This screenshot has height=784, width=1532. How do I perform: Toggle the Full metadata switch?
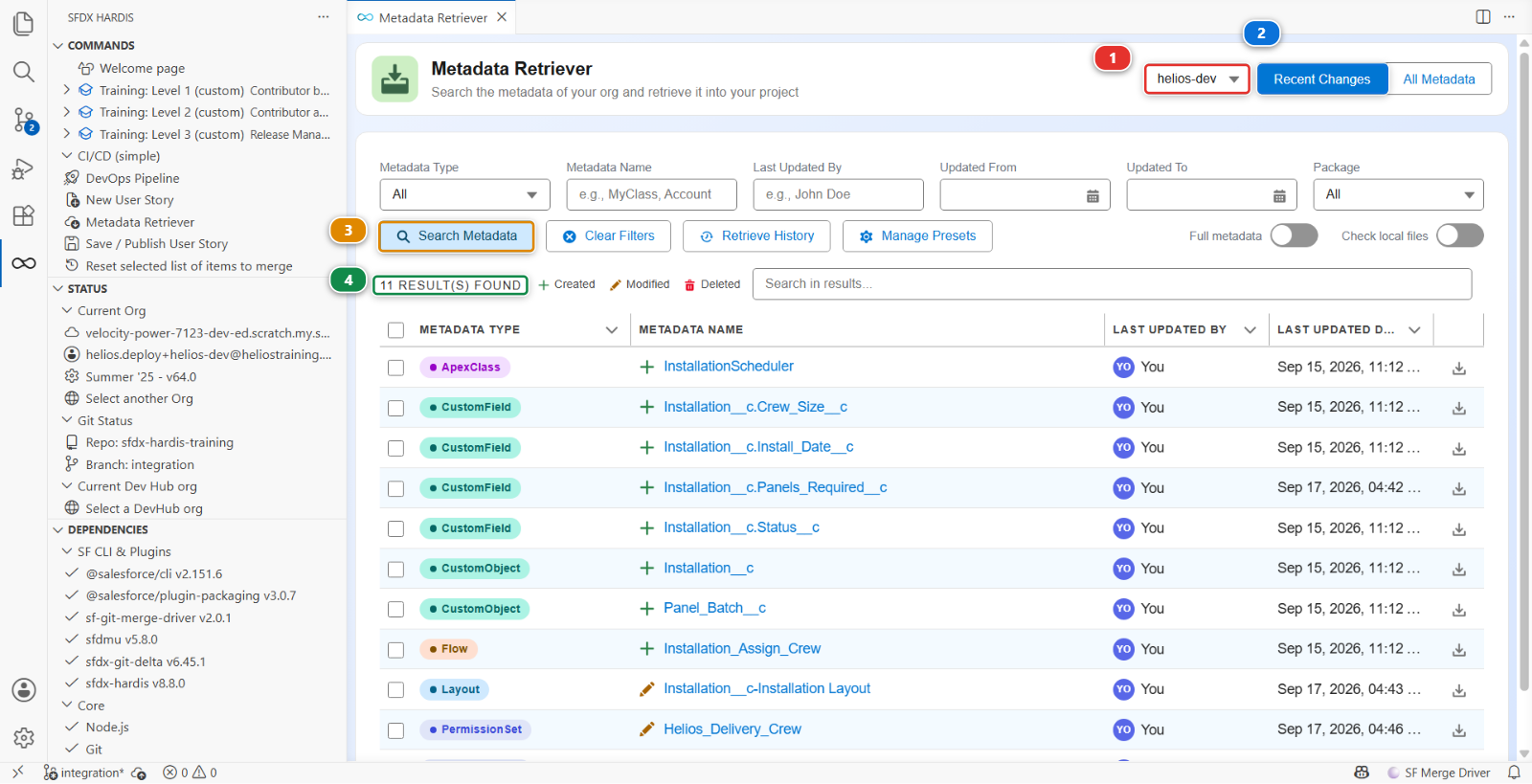tap(1294, 235)
